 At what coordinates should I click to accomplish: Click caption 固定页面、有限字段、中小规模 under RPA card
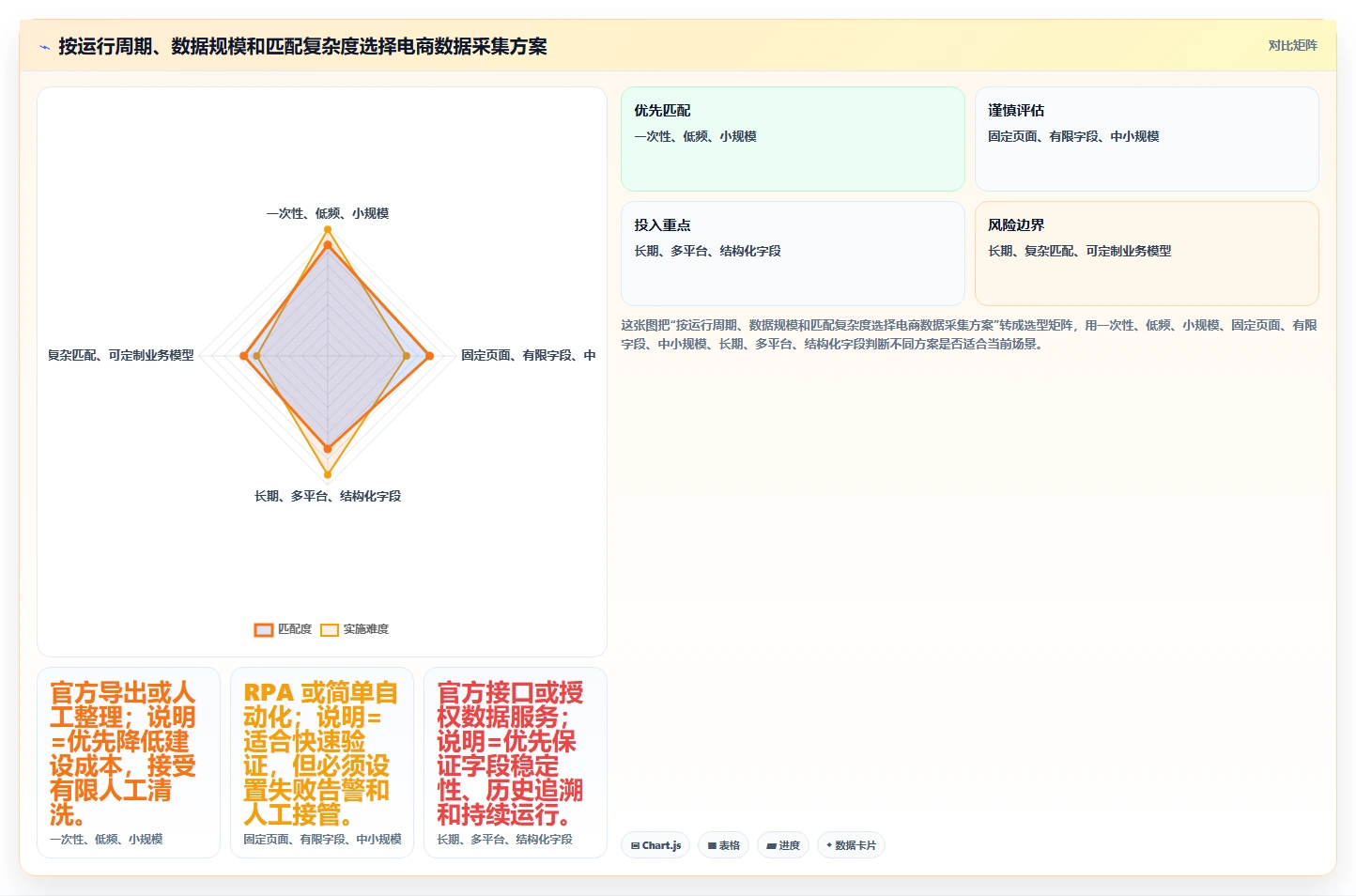[322, 840]
